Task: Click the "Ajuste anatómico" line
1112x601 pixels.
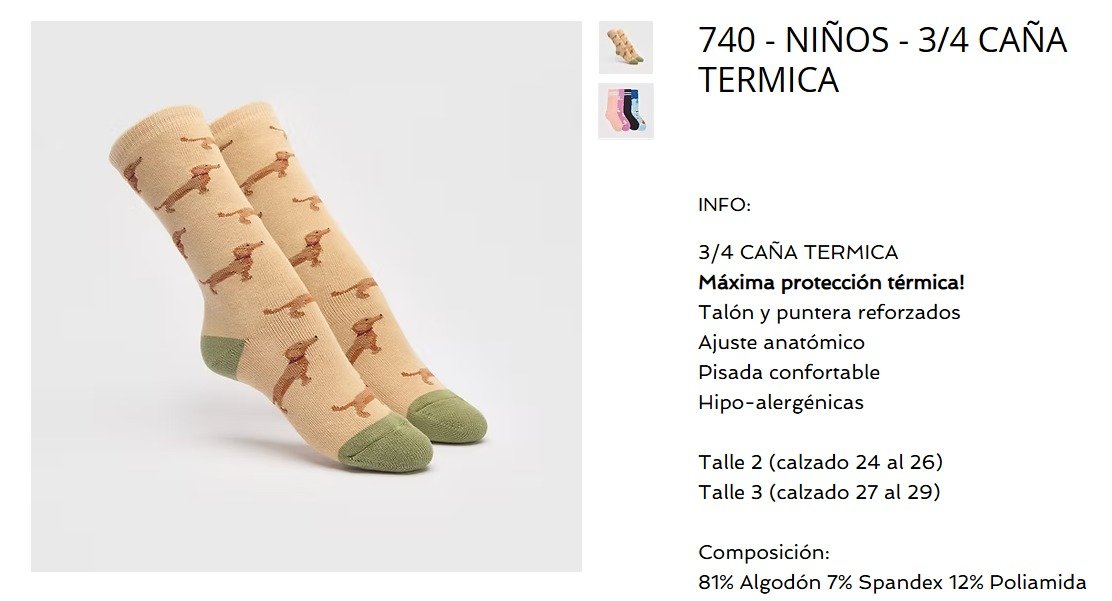Action: click(782, 342)
